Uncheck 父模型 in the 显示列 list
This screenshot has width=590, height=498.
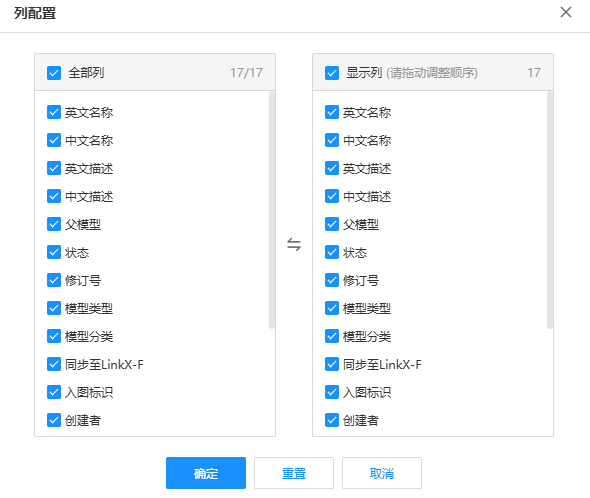click(x=332, y=224)
